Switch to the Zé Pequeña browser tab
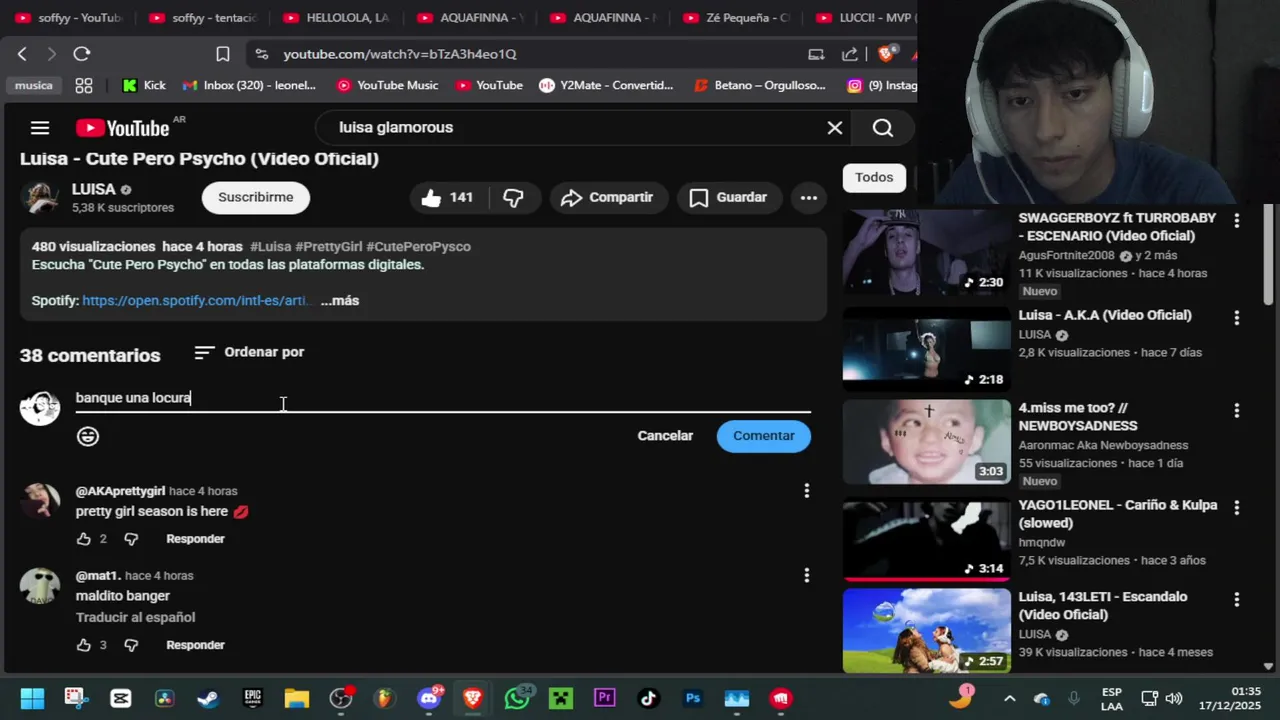Screen dimensions: 1280x720 tap(737, 18)
